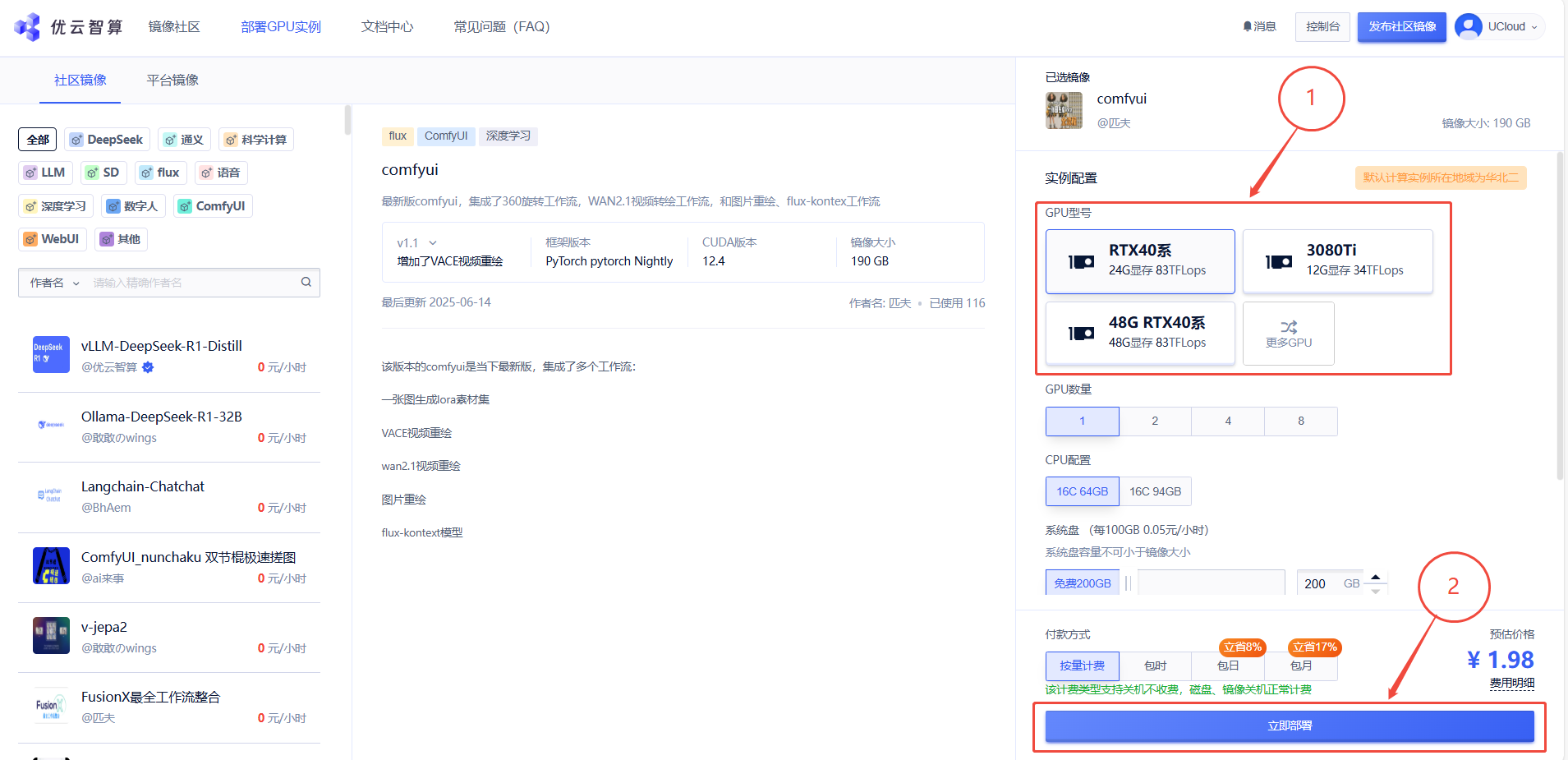Click the 请输入精确作者名 input field
1568x760 pixels.
coord(193,283)
